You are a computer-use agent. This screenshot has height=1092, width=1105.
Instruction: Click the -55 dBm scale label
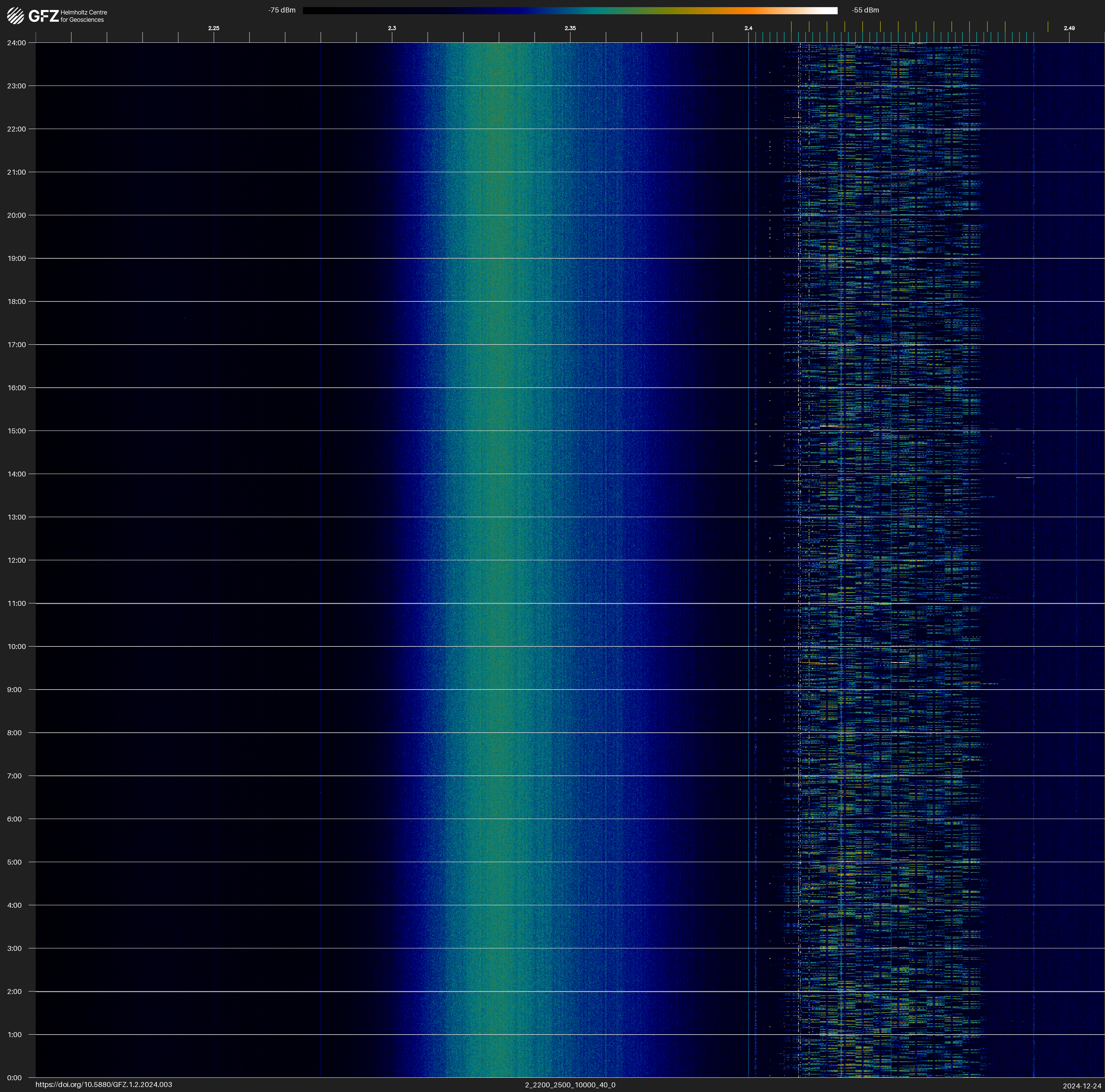click(865, 10)
